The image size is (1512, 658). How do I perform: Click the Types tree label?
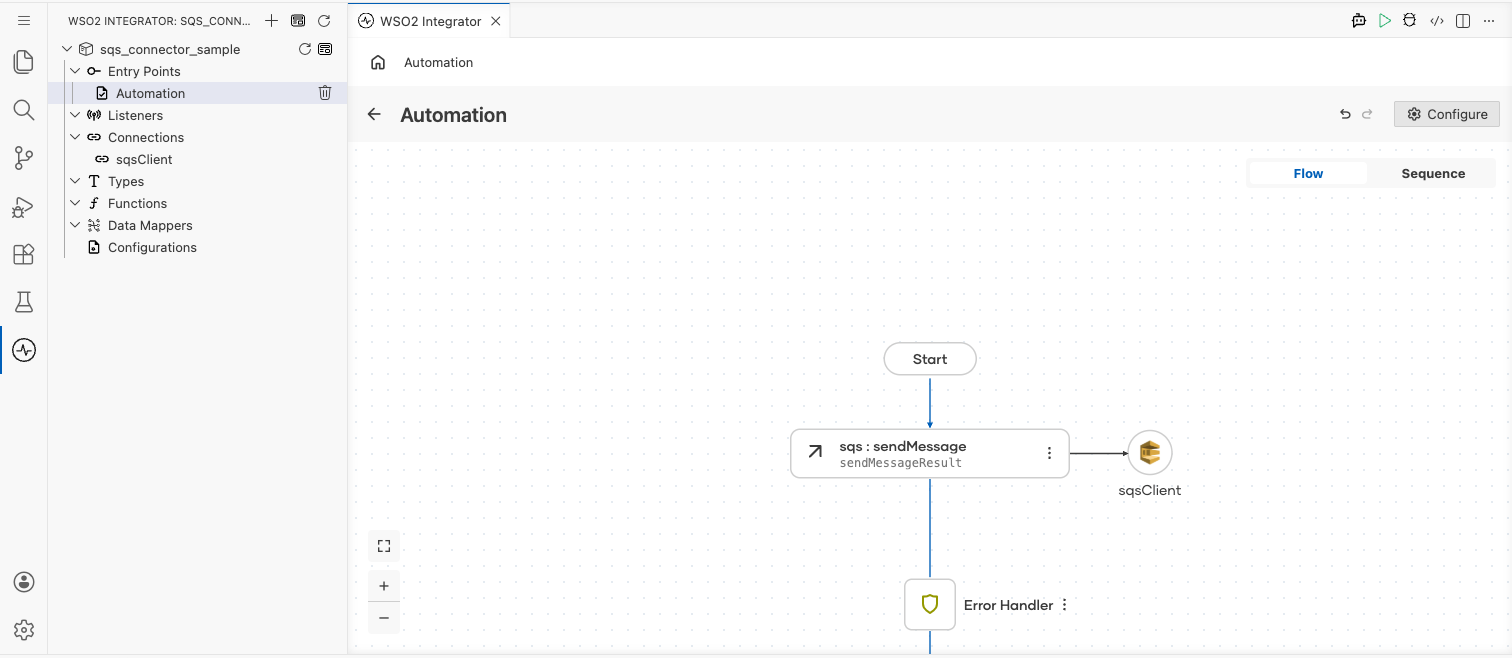tap(126, 181)
